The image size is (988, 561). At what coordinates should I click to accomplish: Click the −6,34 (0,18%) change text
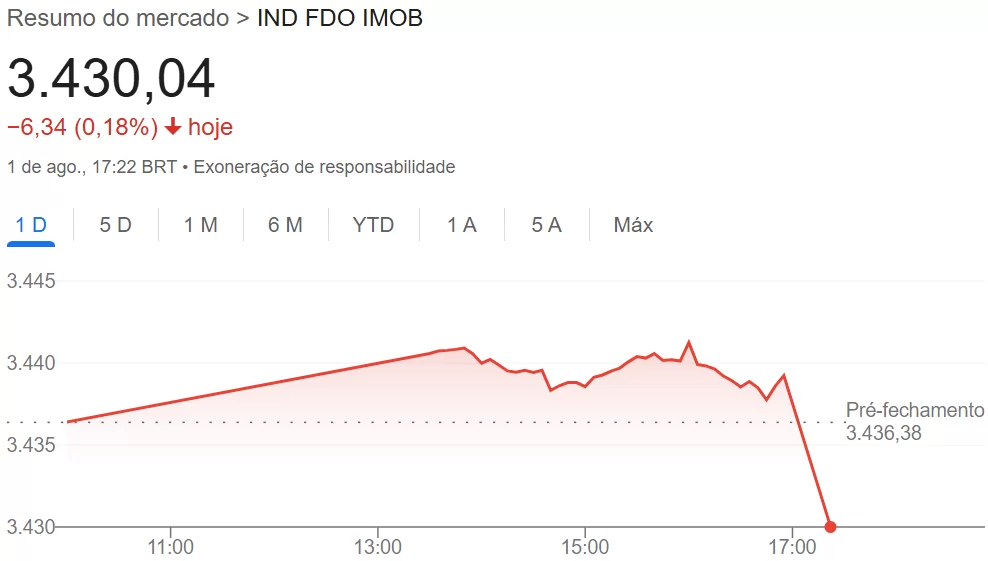click(x=83, y=127)
